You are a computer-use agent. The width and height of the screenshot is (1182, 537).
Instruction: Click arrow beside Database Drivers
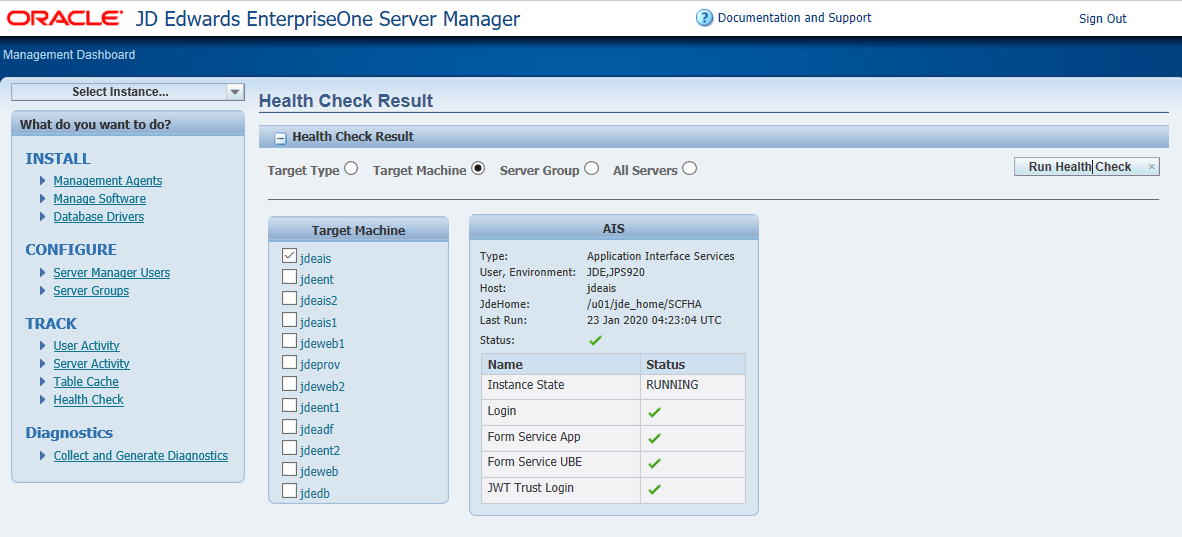(42, 217)
